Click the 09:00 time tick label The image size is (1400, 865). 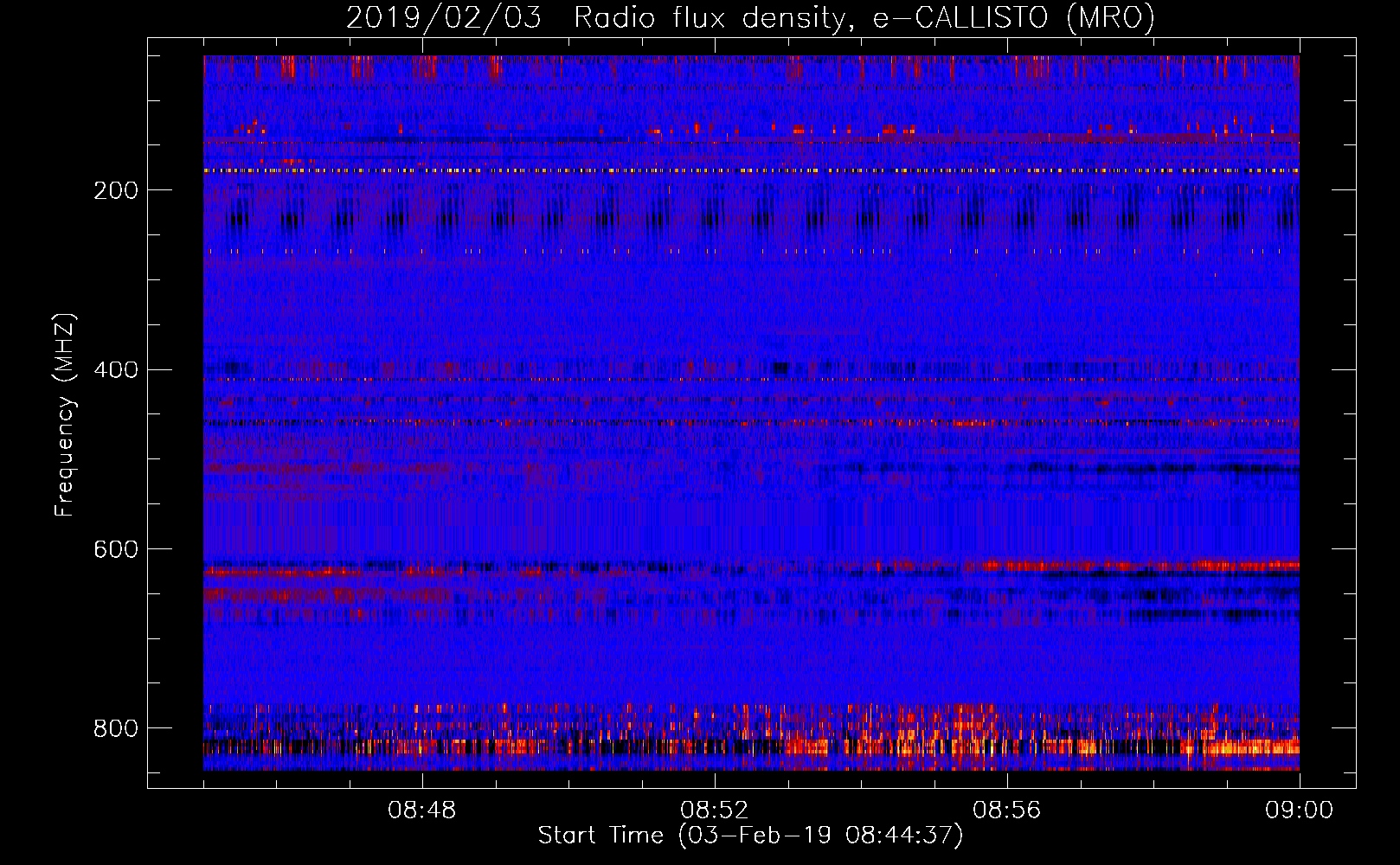[x=1299, y=811]
